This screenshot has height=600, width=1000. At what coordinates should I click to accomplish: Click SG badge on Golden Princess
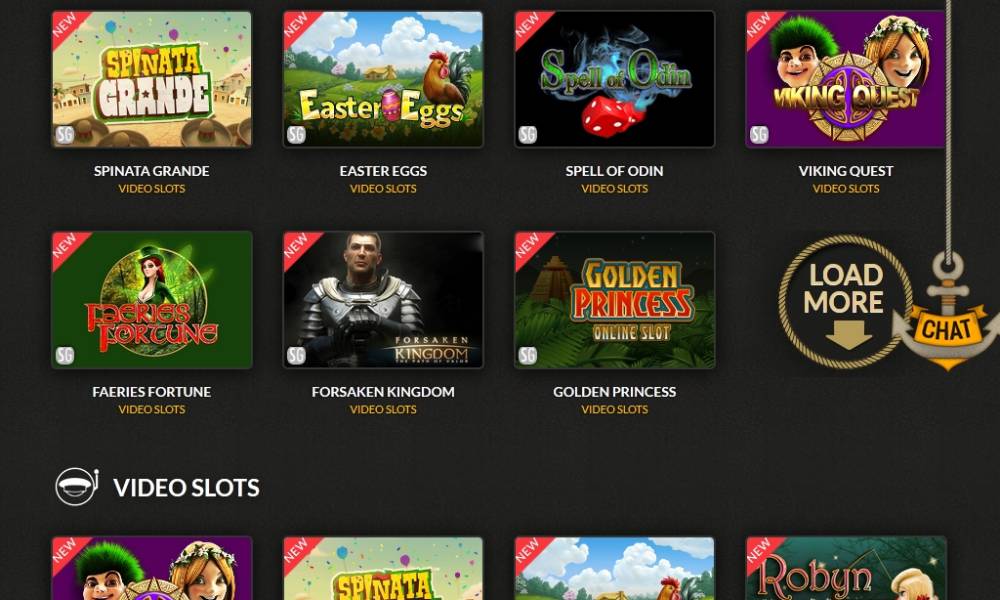[x=527, y=355]
